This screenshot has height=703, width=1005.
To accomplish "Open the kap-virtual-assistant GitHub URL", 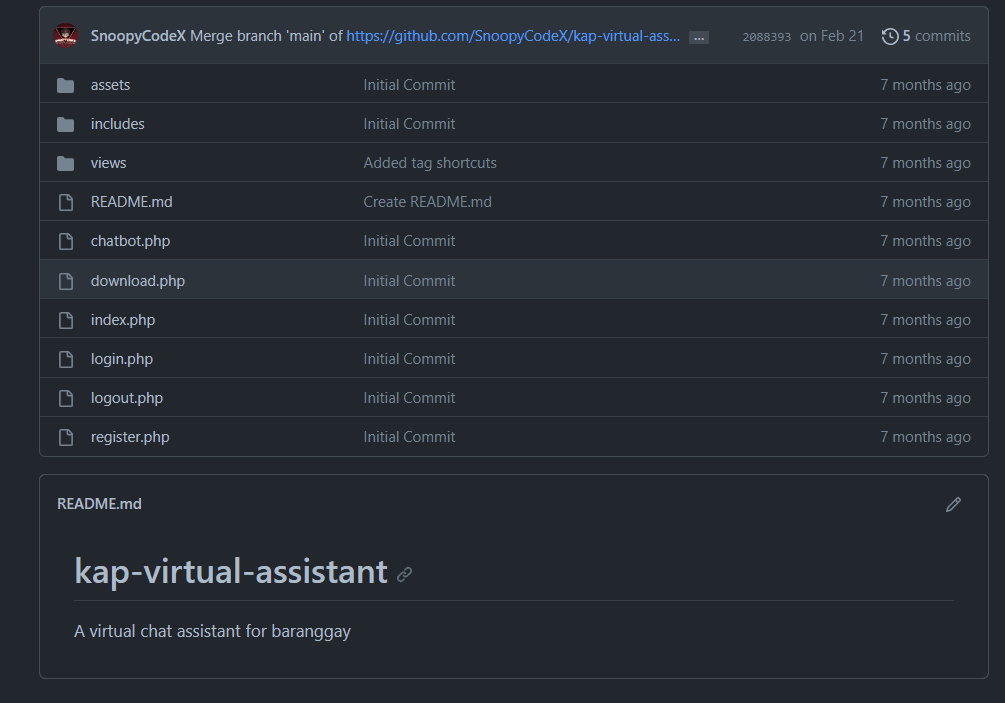I will [513, 36].
